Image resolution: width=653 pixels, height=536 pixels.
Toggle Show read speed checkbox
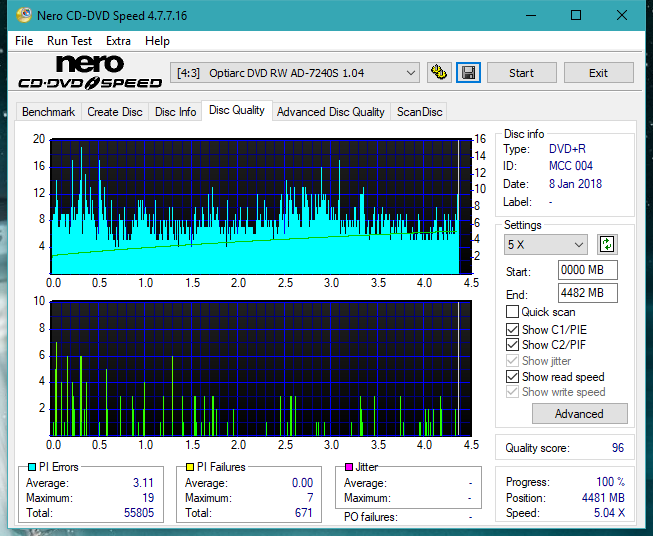[x=512, y=376]
